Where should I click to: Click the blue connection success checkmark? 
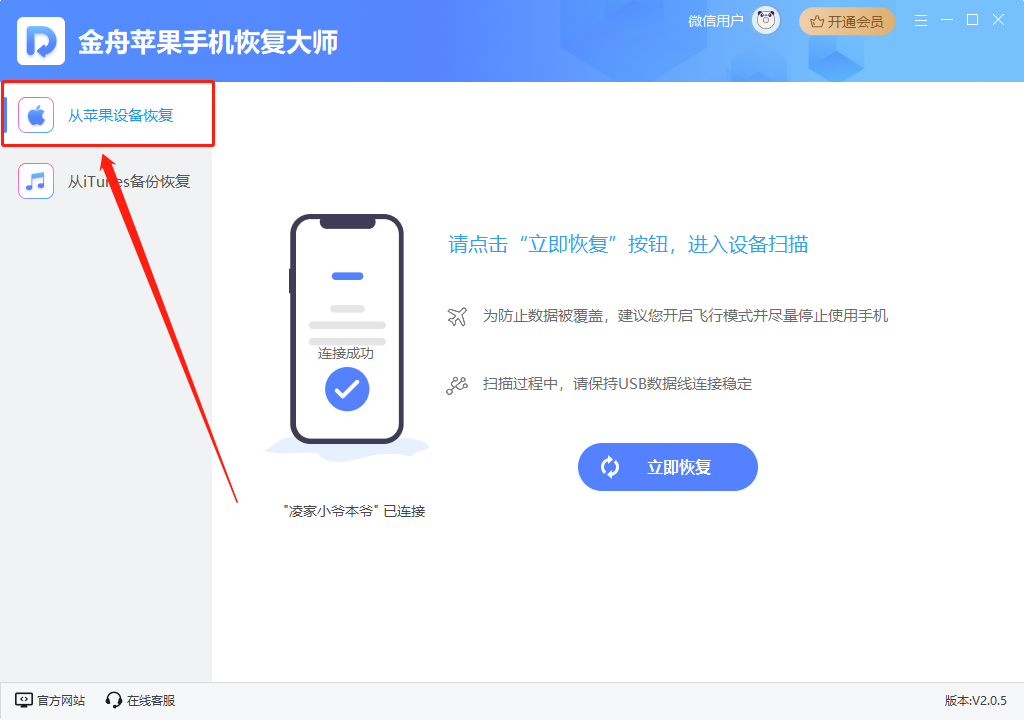347,389
